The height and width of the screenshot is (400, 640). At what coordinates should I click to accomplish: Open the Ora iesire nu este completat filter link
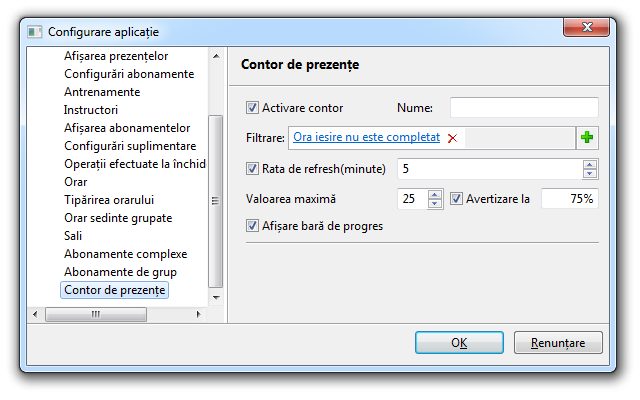(x=367, y=137)
